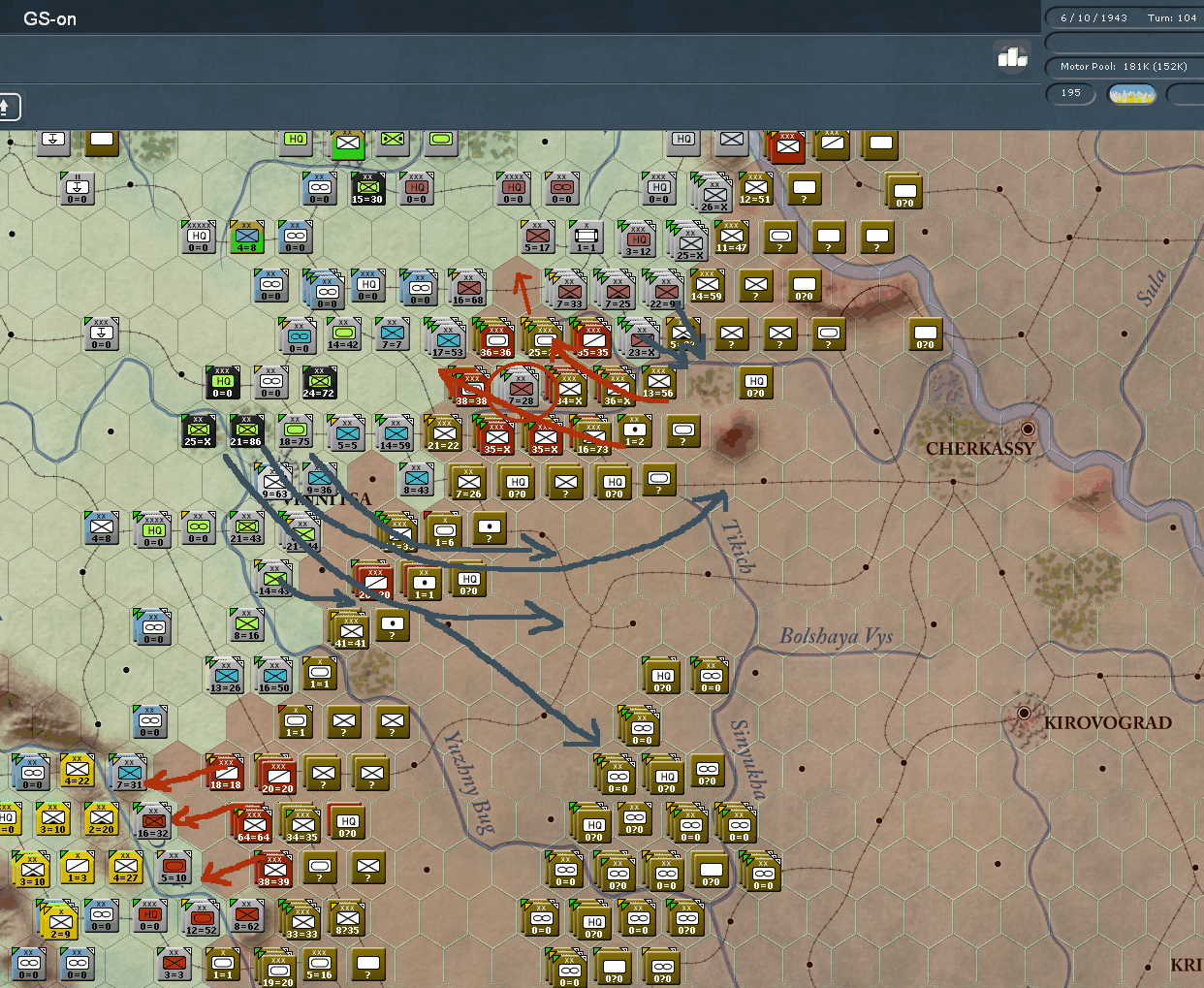Select the olive unit stack labeled 33=33
Screen dimensions: 1204x988
coord(301,919)
